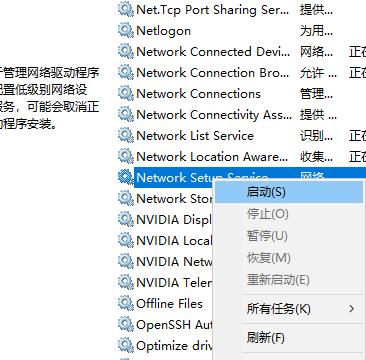The width and height of the screenshot is (366, 360).
Task: Expand the 所有任务 submenu arrow
Action: (x=352, y=309)
